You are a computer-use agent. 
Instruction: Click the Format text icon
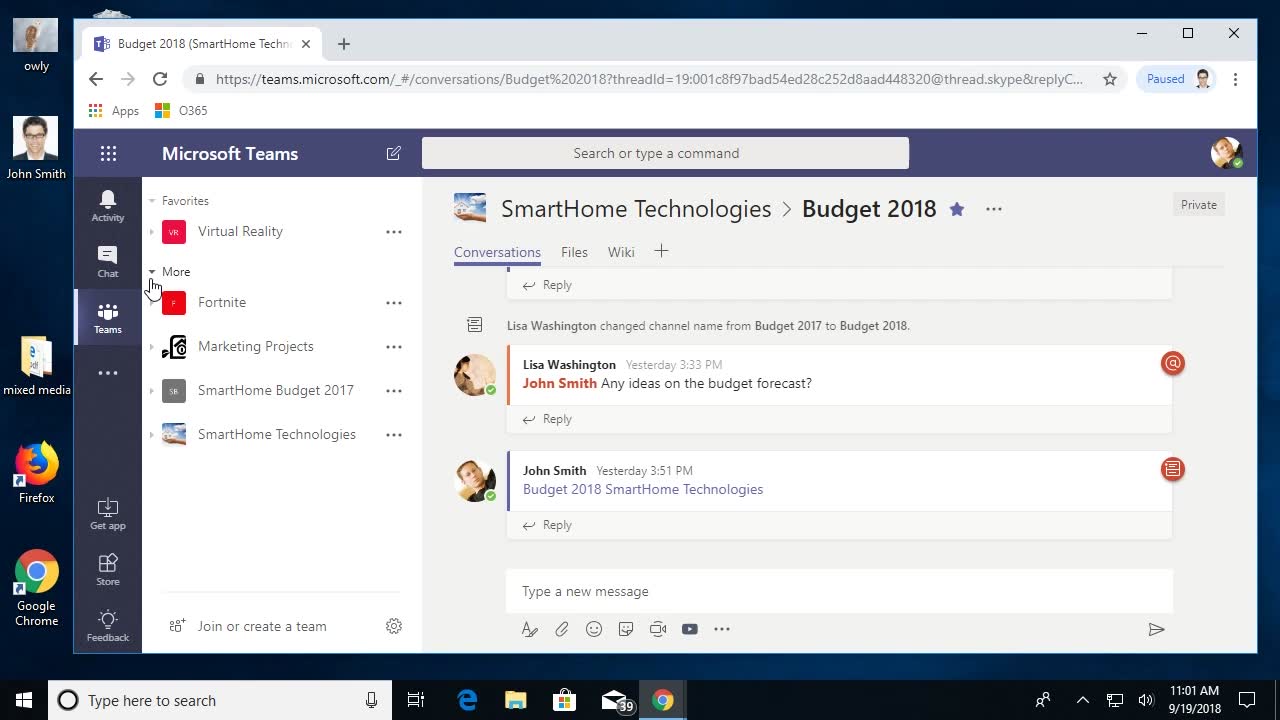(530, 629)
